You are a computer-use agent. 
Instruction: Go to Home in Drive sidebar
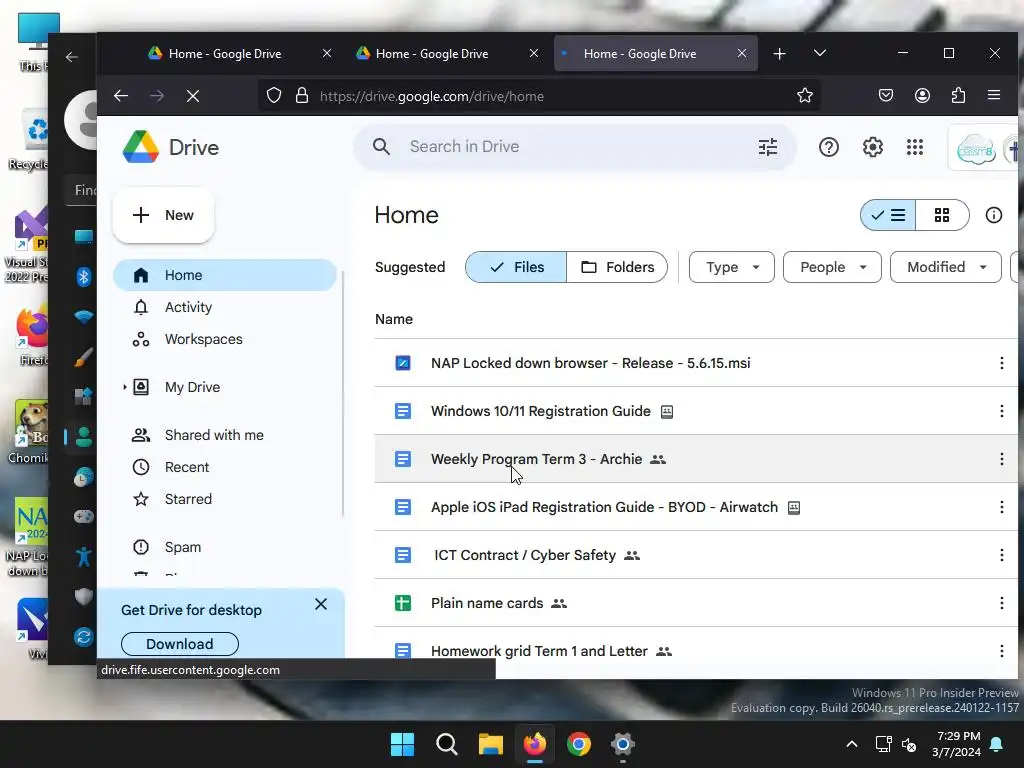tap(225, 275)
